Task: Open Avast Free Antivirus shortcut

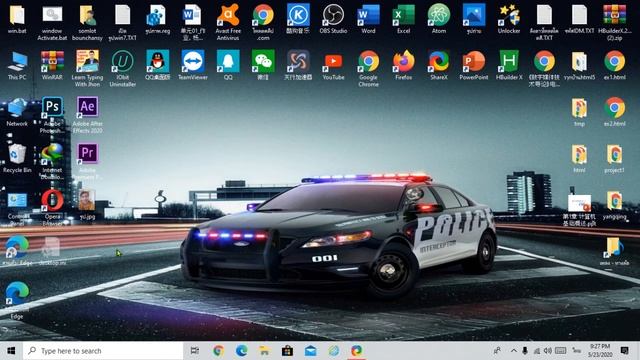Action: [x=228, y=15]
